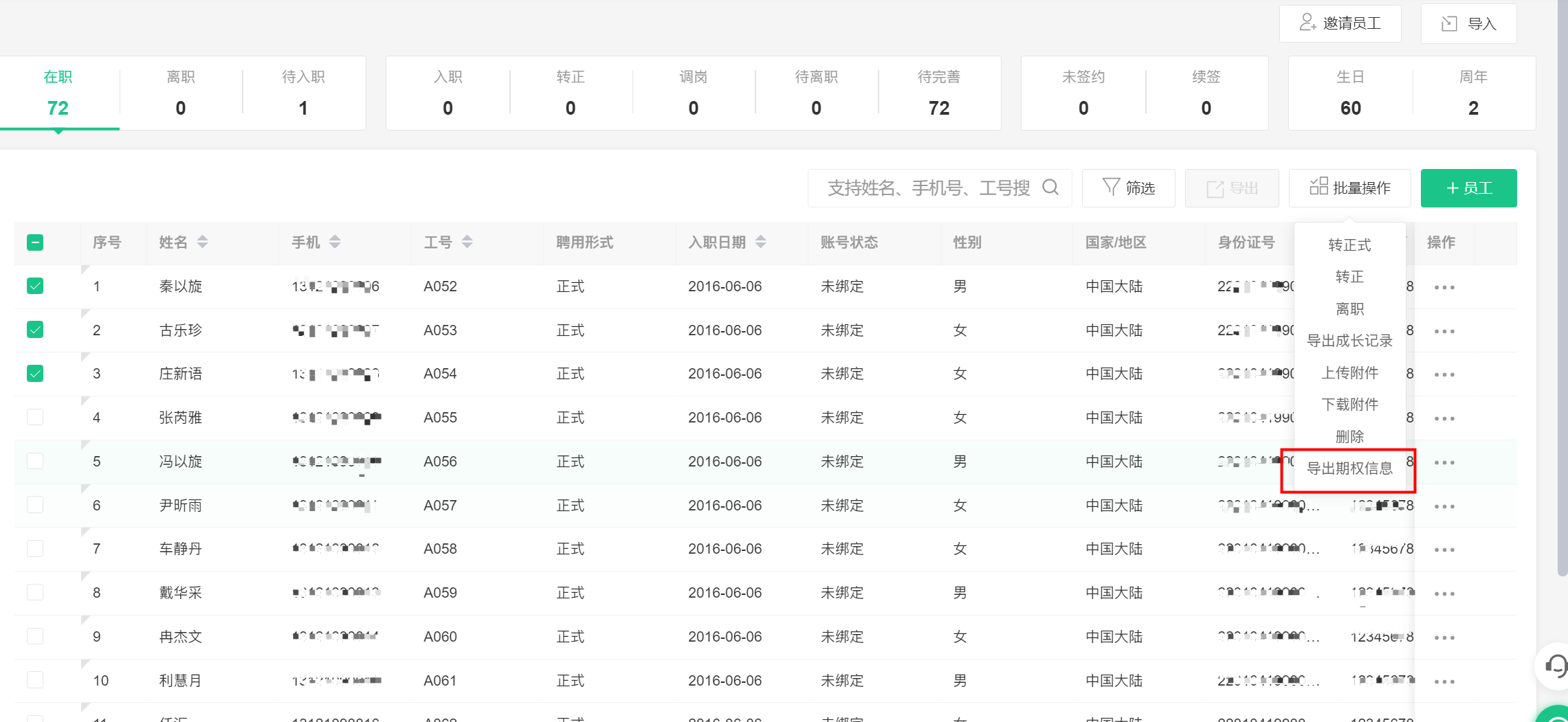
Task: Sort by 入职日期 column arrows
Action: point(760,242)
